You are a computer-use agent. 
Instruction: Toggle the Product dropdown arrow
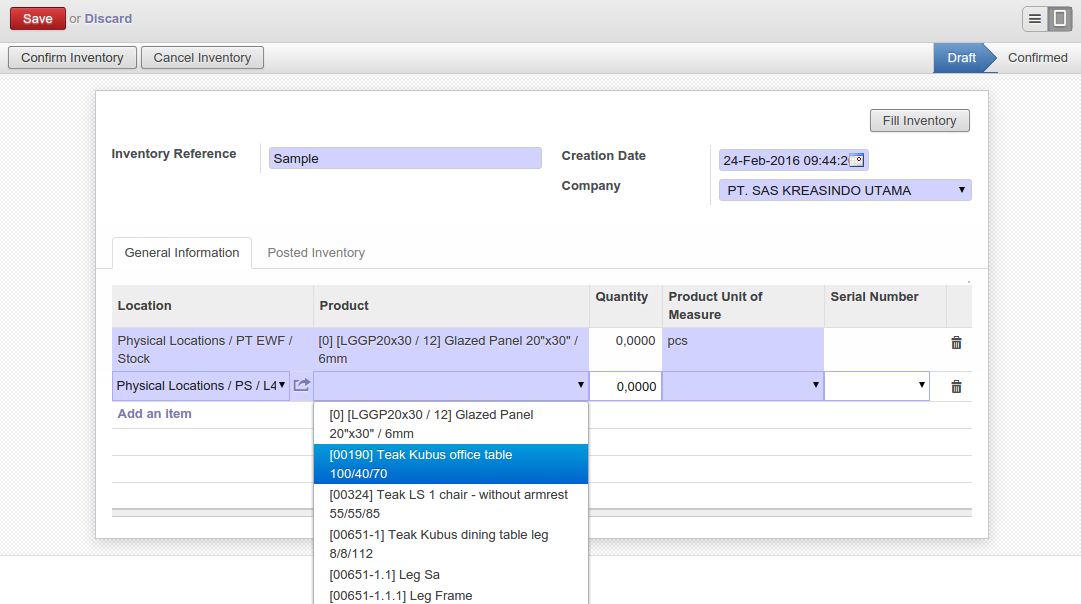[580, 385]
